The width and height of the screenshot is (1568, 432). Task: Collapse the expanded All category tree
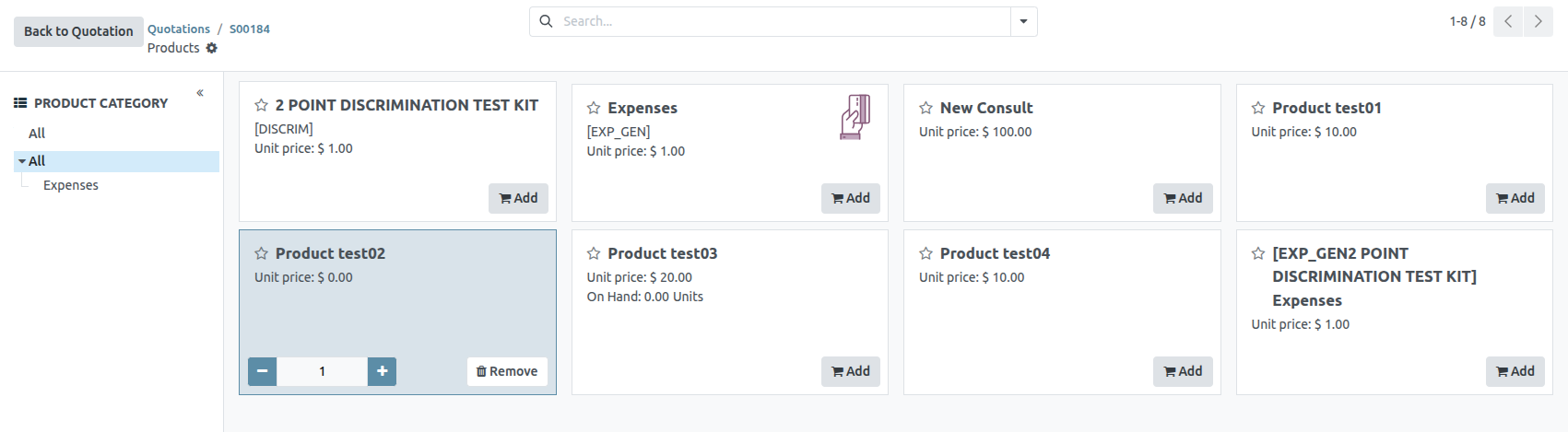22,161
